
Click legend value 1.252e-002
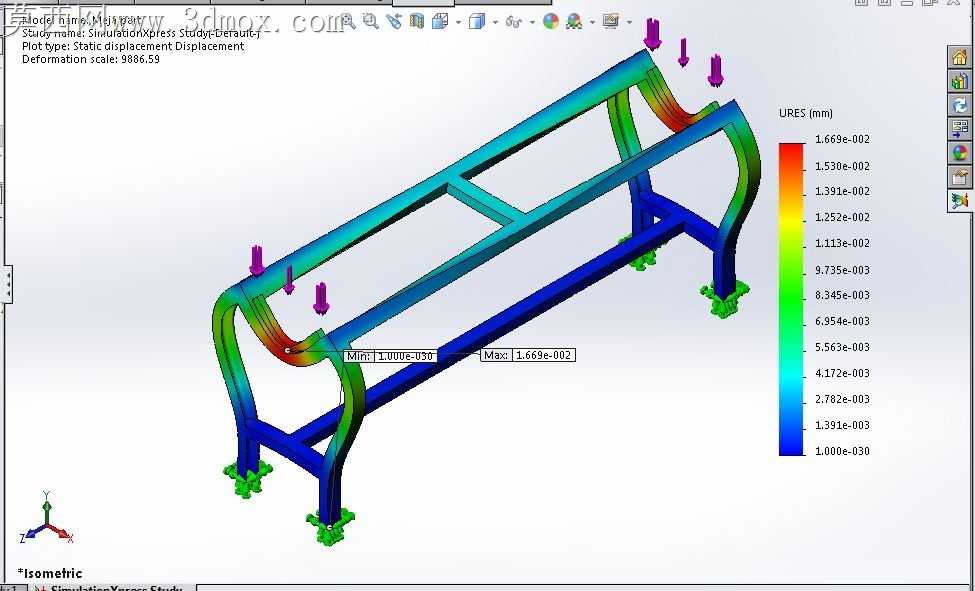pyautogui.click(x=842, y=217)
